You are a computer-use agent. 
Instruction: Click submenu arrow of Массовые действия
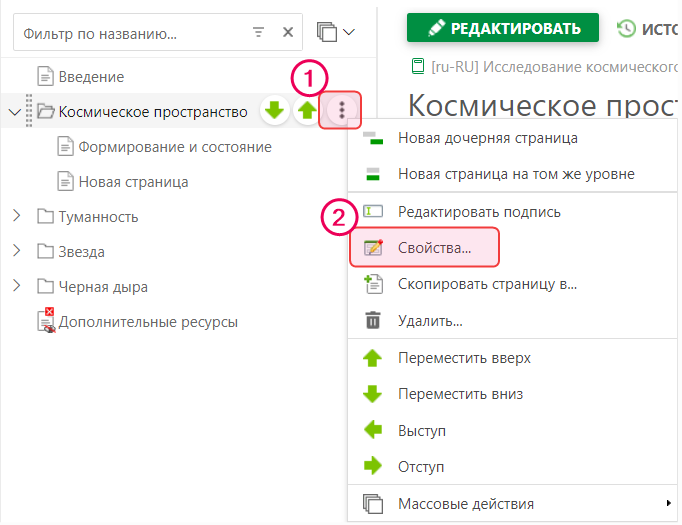click(x=669, y=503)
